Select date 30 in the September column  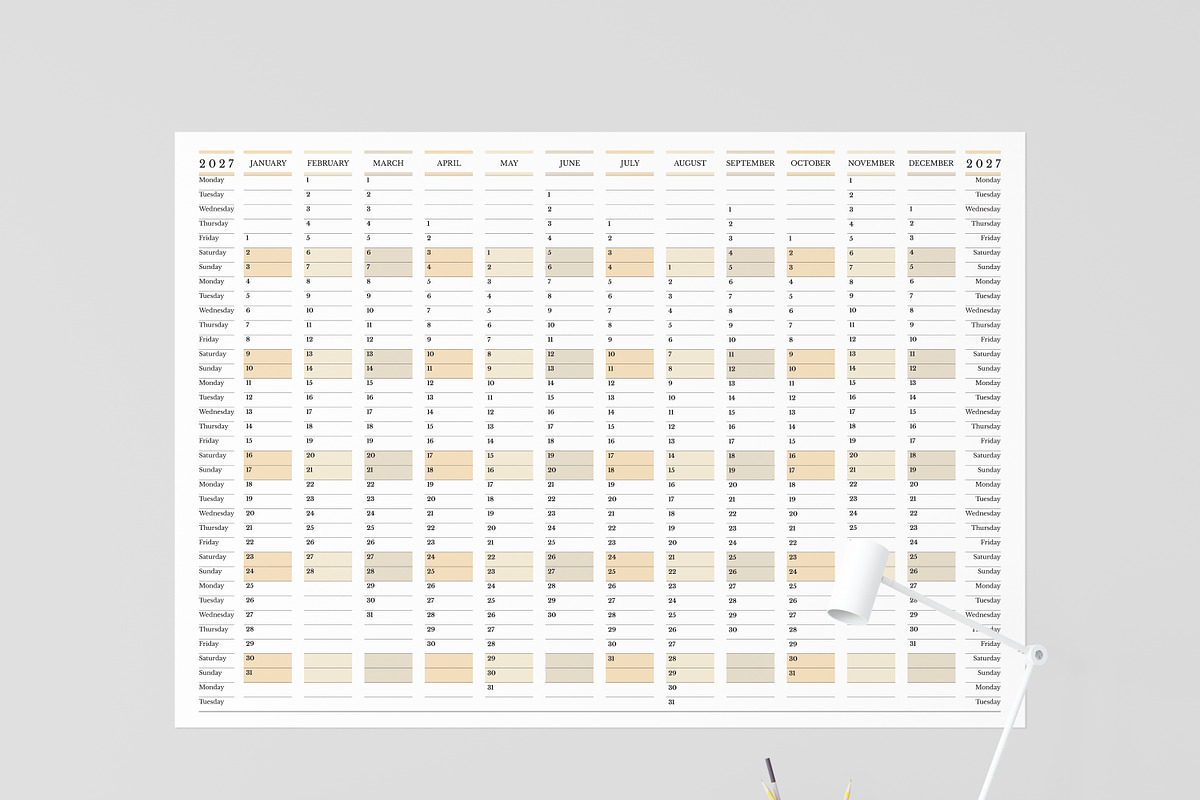click(733, 629)
